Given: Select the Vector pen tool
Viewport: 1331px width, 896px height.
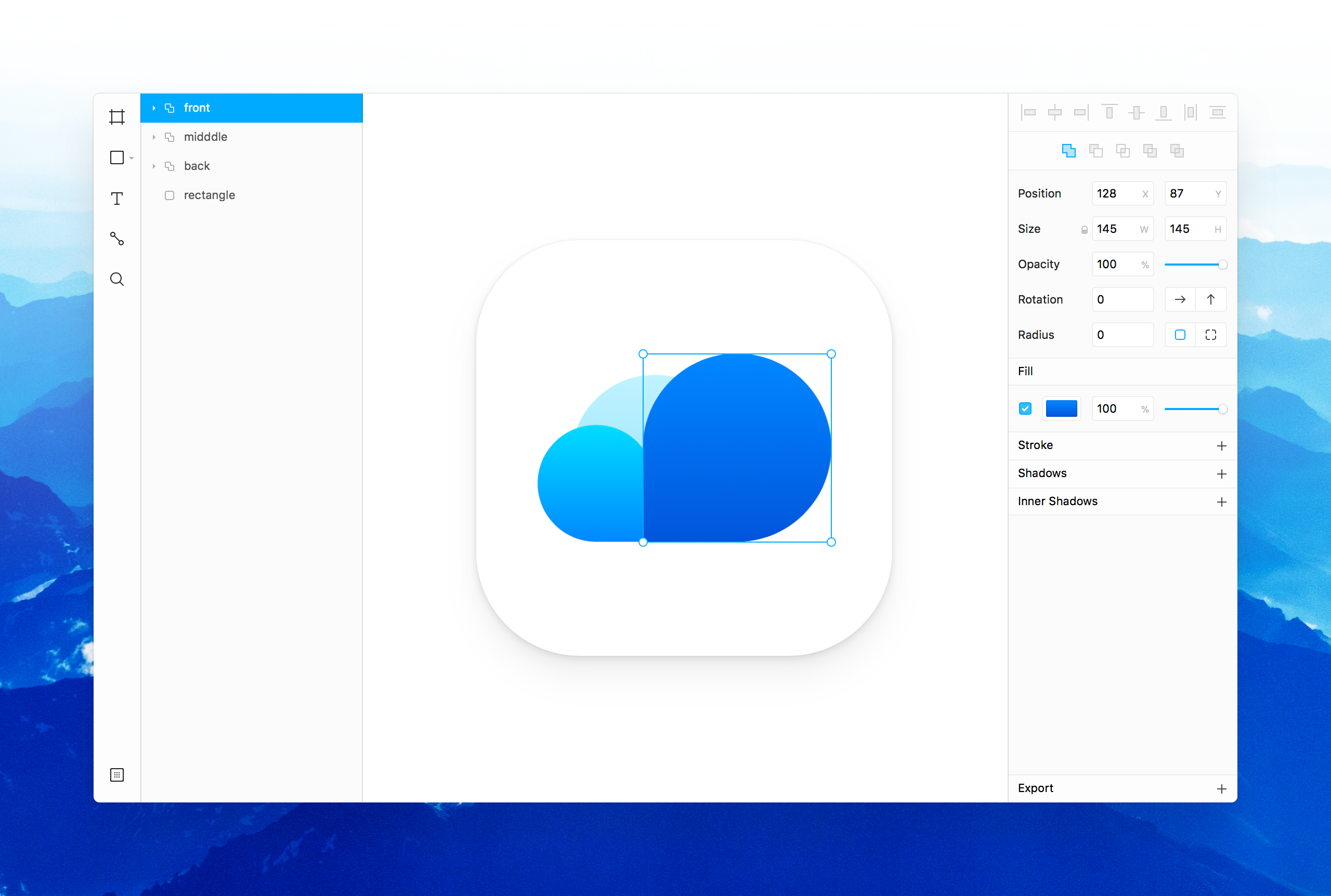Looking at the screenshot, I should 116,238.
